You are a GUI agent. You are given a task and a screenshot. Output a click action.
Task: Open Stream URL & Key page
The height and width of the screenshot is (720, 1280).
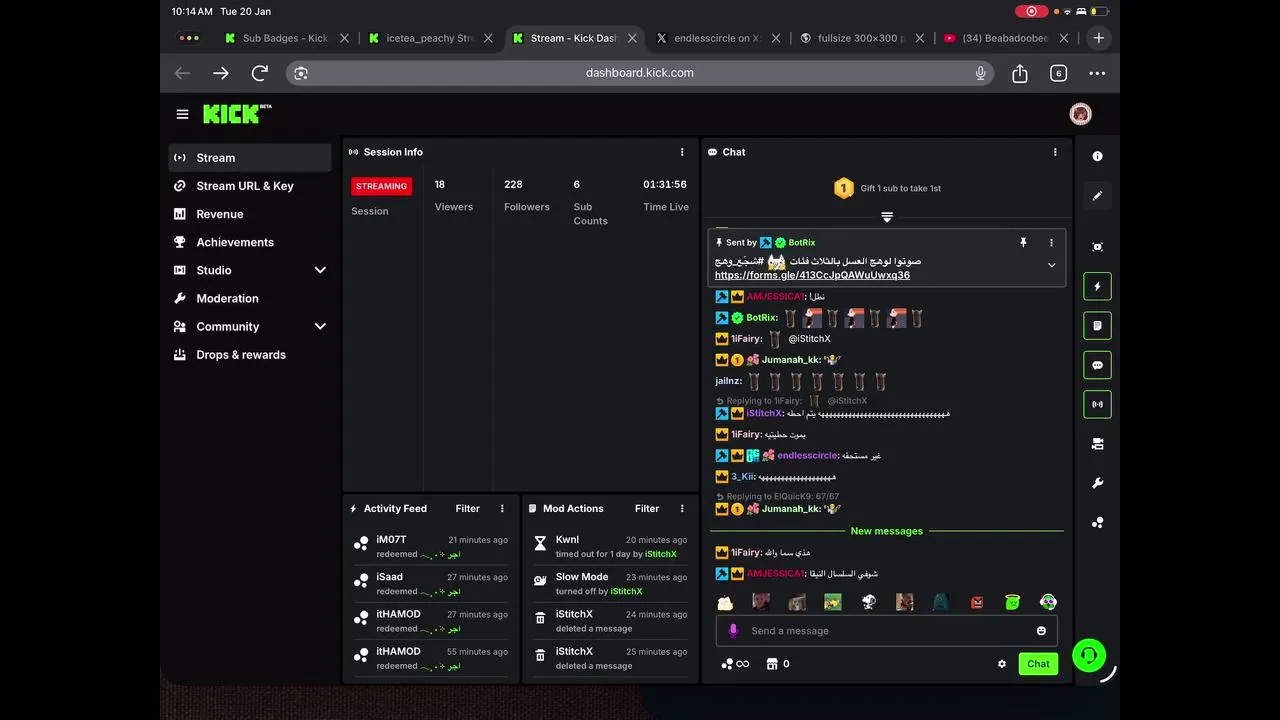coord(250,186)
